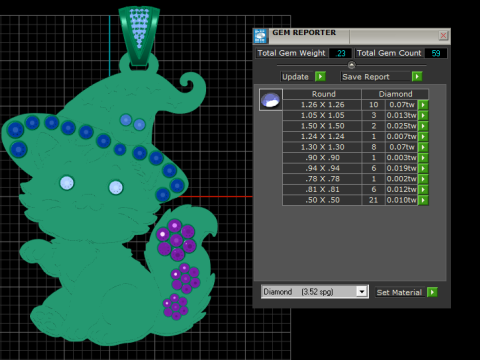Click the 0.013tw weight cell
This screenshot has width=480, height=360.
pyautogui.click(x=402, y=115)
